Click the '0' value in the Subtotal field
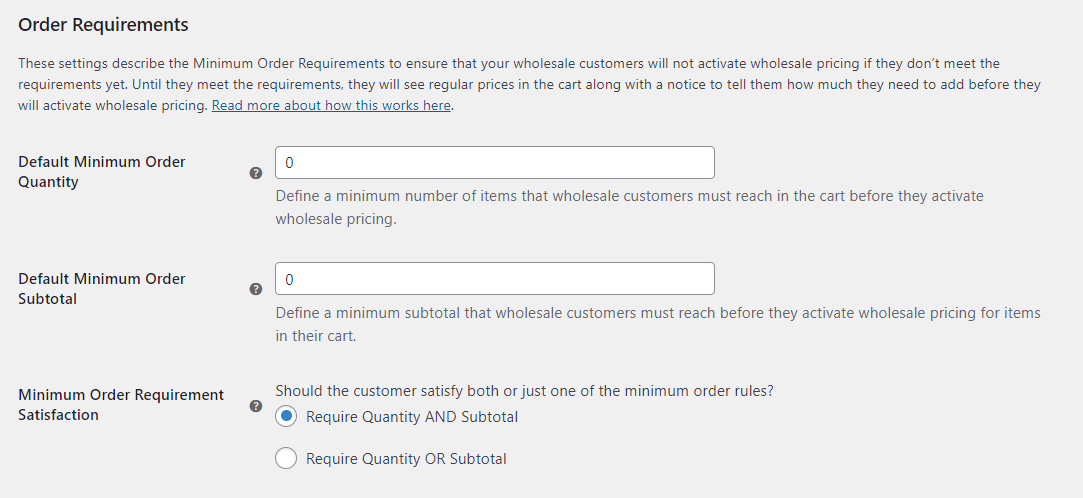Image resolution: width=1083 pixels, height=498 pixels. (290, 279)
